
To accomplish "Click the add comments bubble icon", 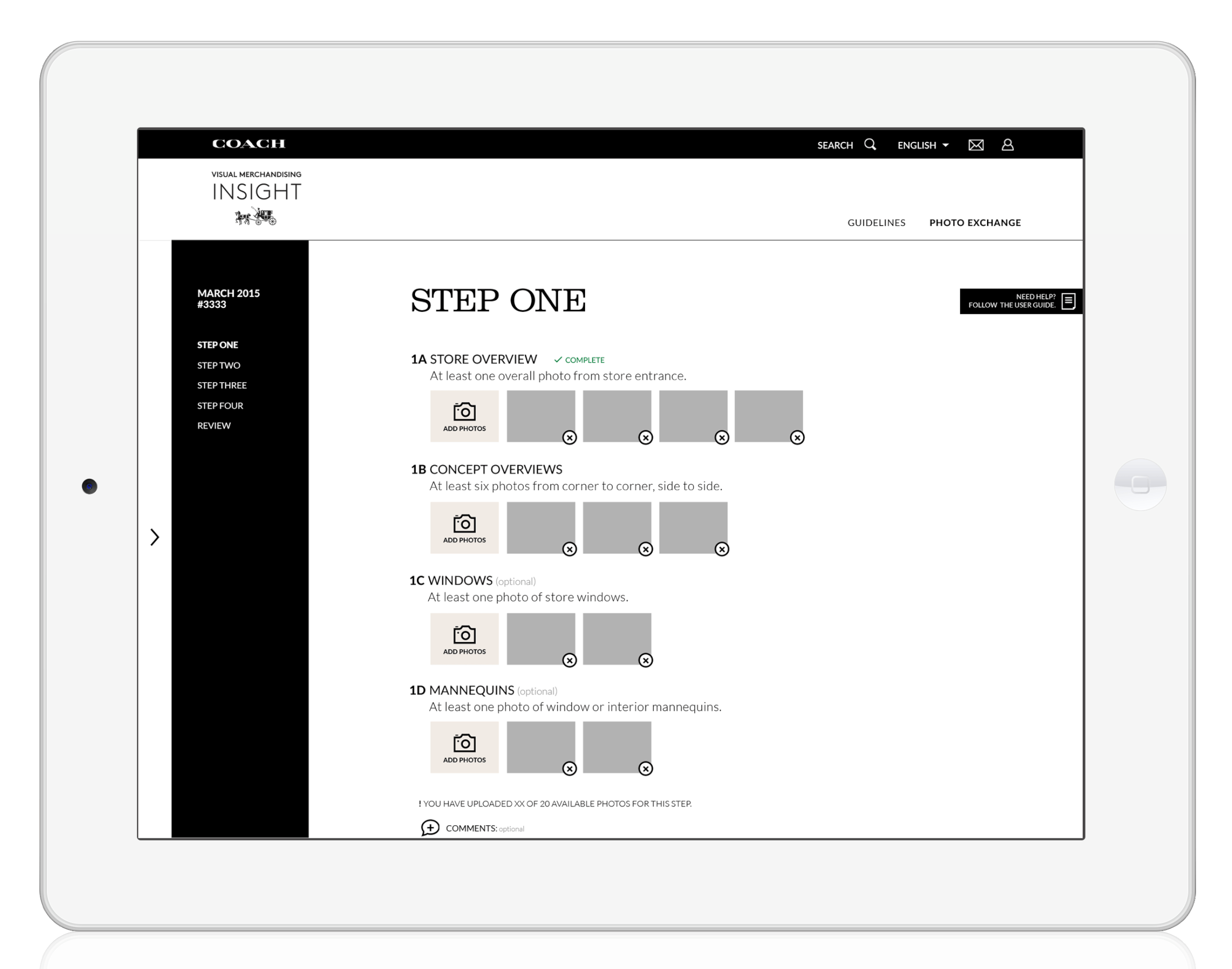I will [430, 828].
